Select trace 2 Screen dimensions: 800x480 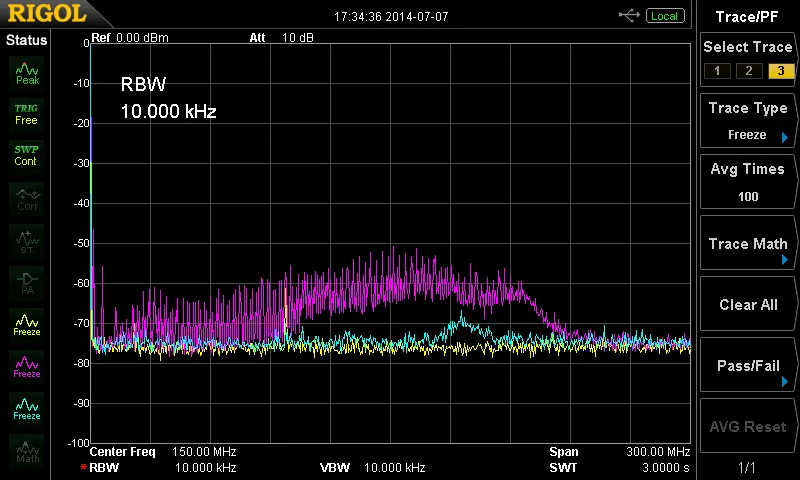coord(748,71)
